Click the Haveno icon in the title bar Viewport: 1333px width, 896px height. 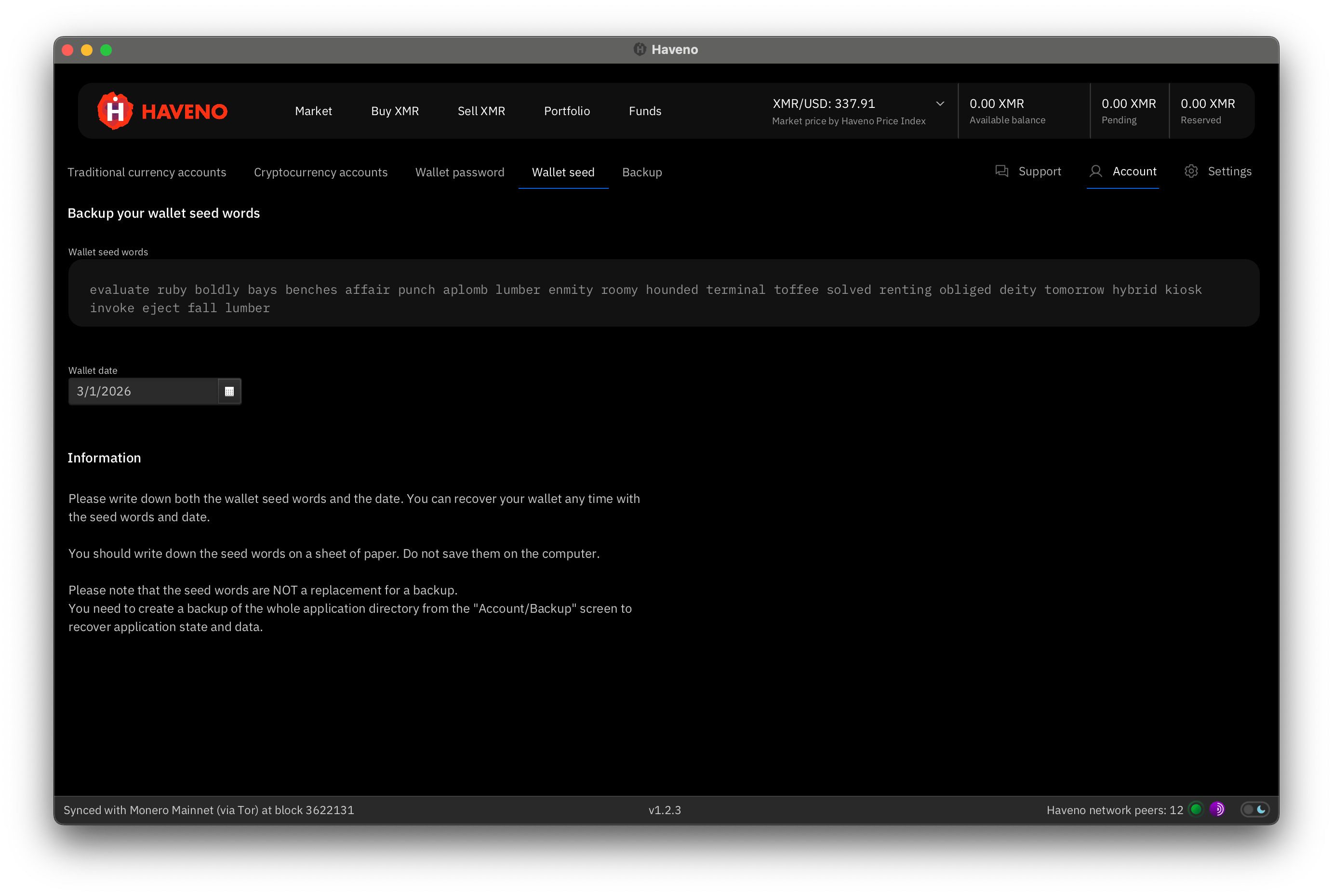coord(640,49)
